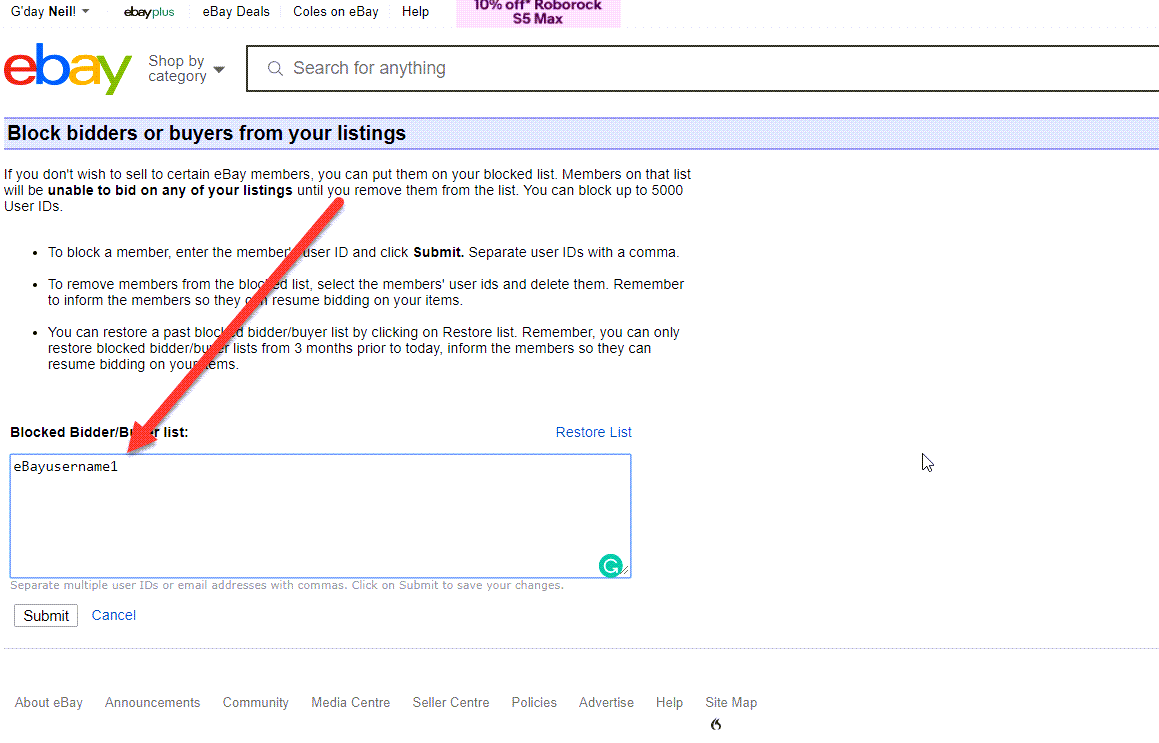This screenshot has width=1159, height=743.
Task: Click the 'eBayusername1' entry text
Action: 66,467
